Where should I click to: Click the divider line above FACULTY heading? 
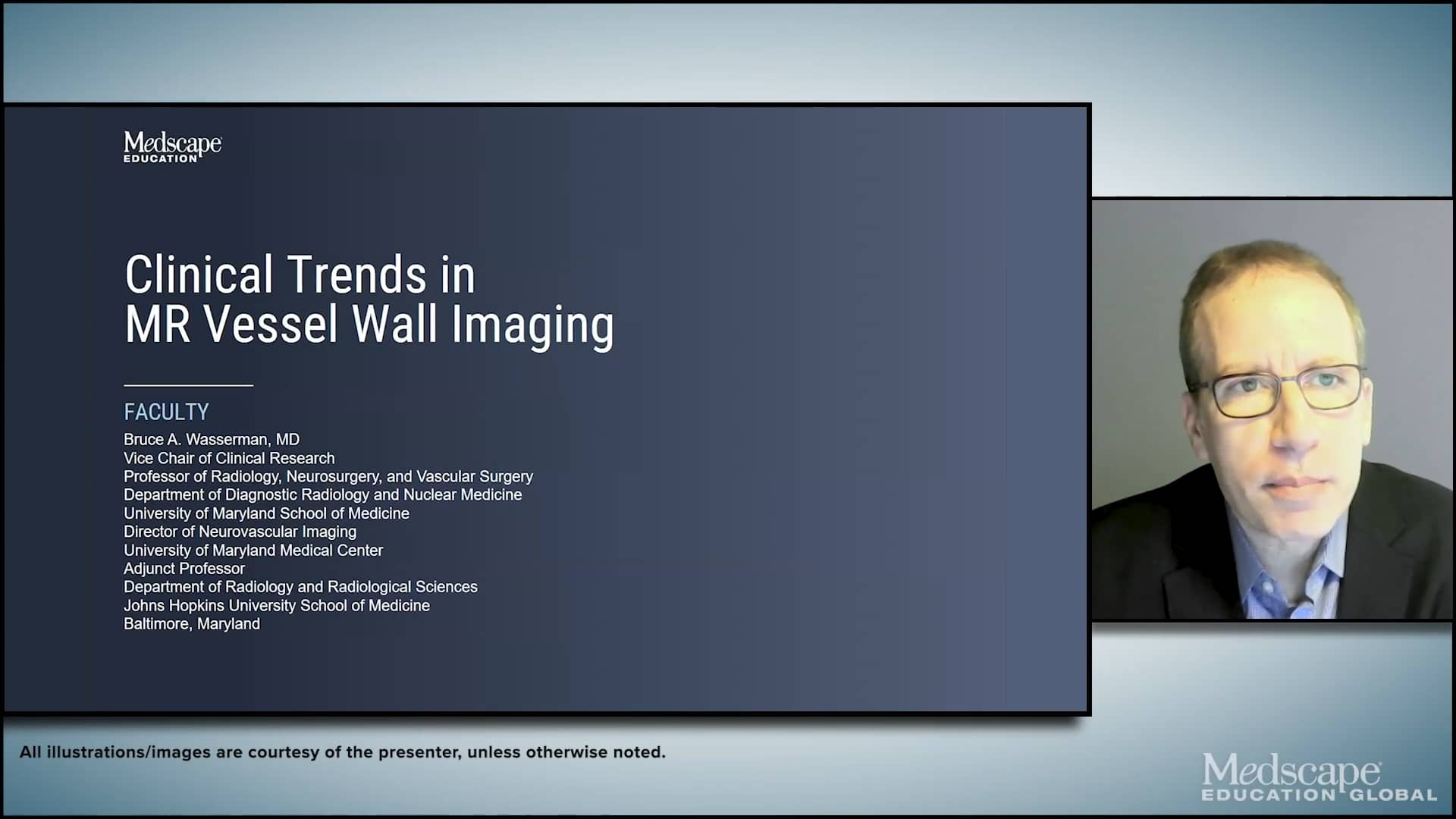(x=187, y=387)
